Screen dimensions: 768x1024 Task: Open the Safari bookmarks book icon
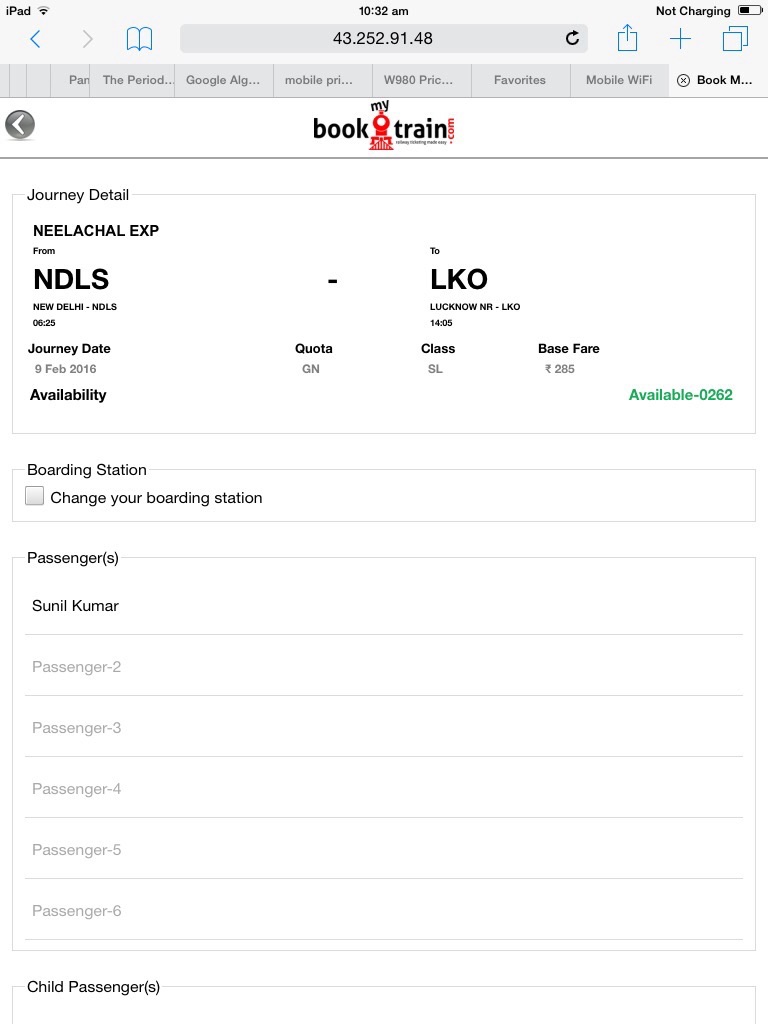tap(139, 39)
